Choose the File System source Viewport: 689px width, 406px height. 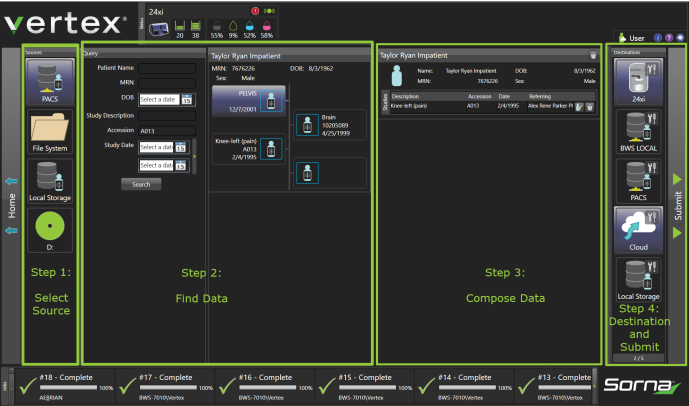pos(48,131)
